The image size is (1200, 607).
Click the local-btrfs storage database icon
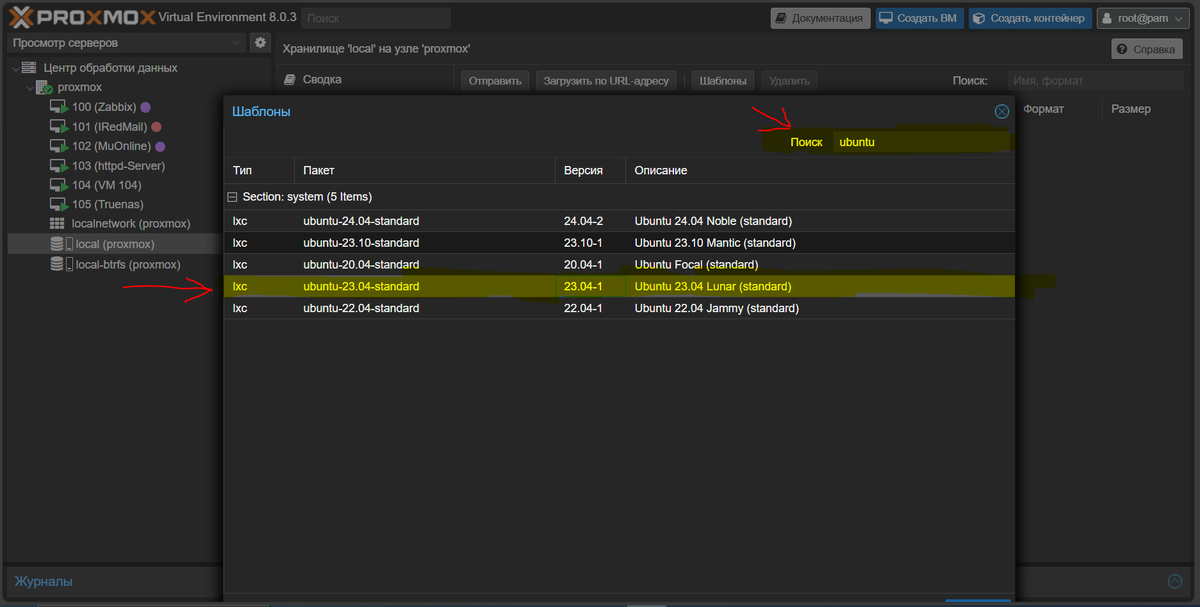(57, 264)
